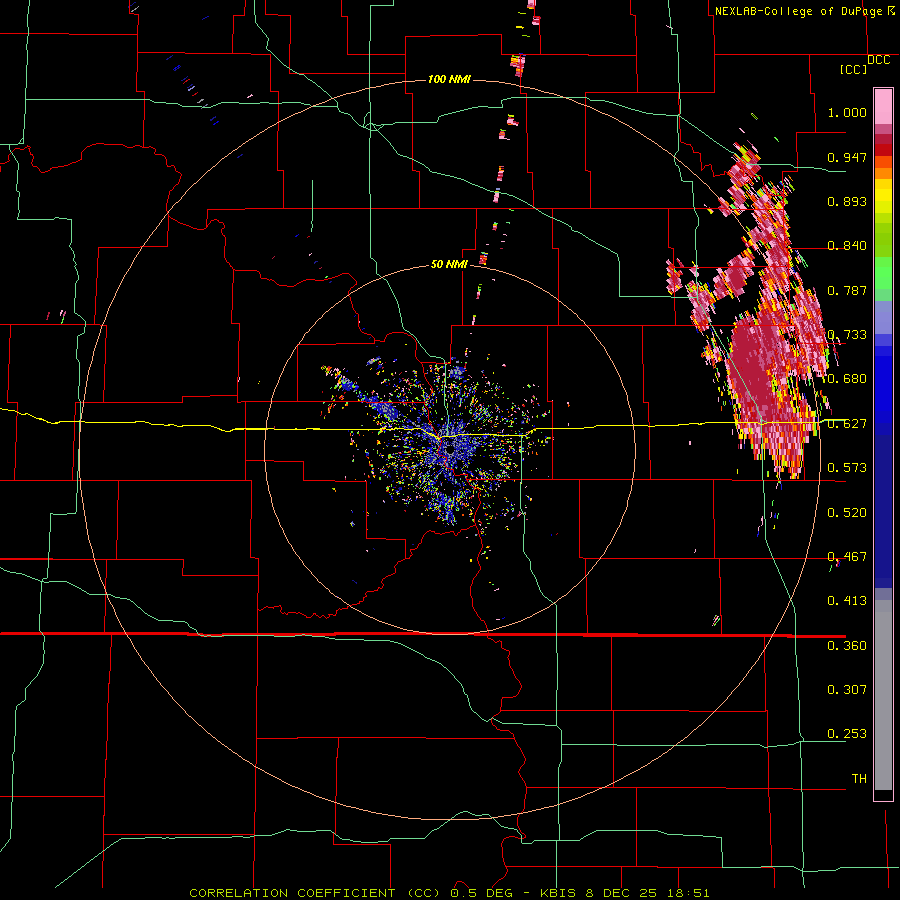Click the 0.5 DEG elevation text

(481, 893)
